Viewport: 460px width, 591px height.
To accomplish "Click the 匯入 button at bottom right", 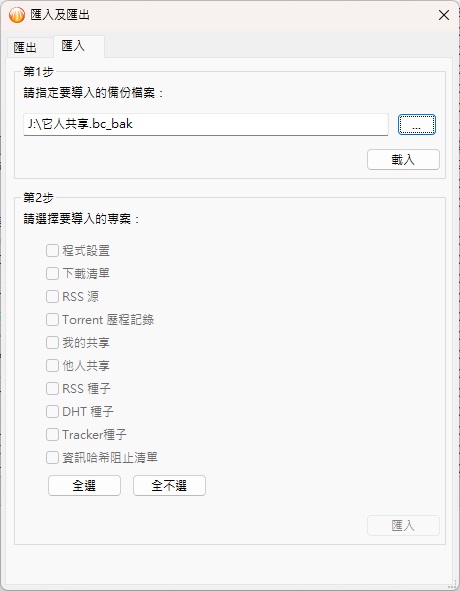I will point(403,525).
